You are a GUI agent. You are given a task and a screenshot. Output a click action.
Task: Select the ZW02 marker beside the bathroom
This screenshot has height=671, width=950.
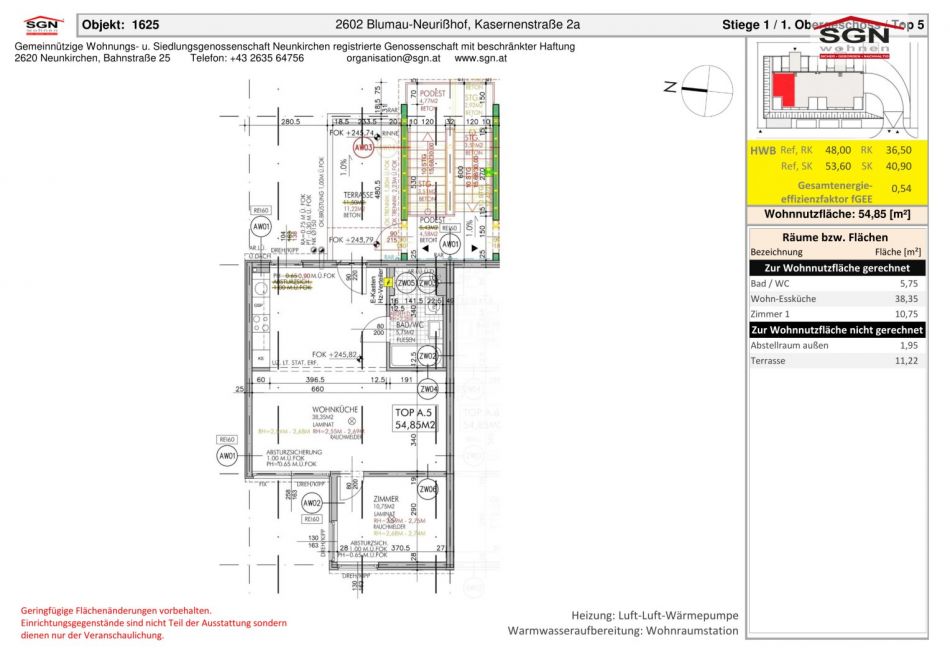[427, 355]
